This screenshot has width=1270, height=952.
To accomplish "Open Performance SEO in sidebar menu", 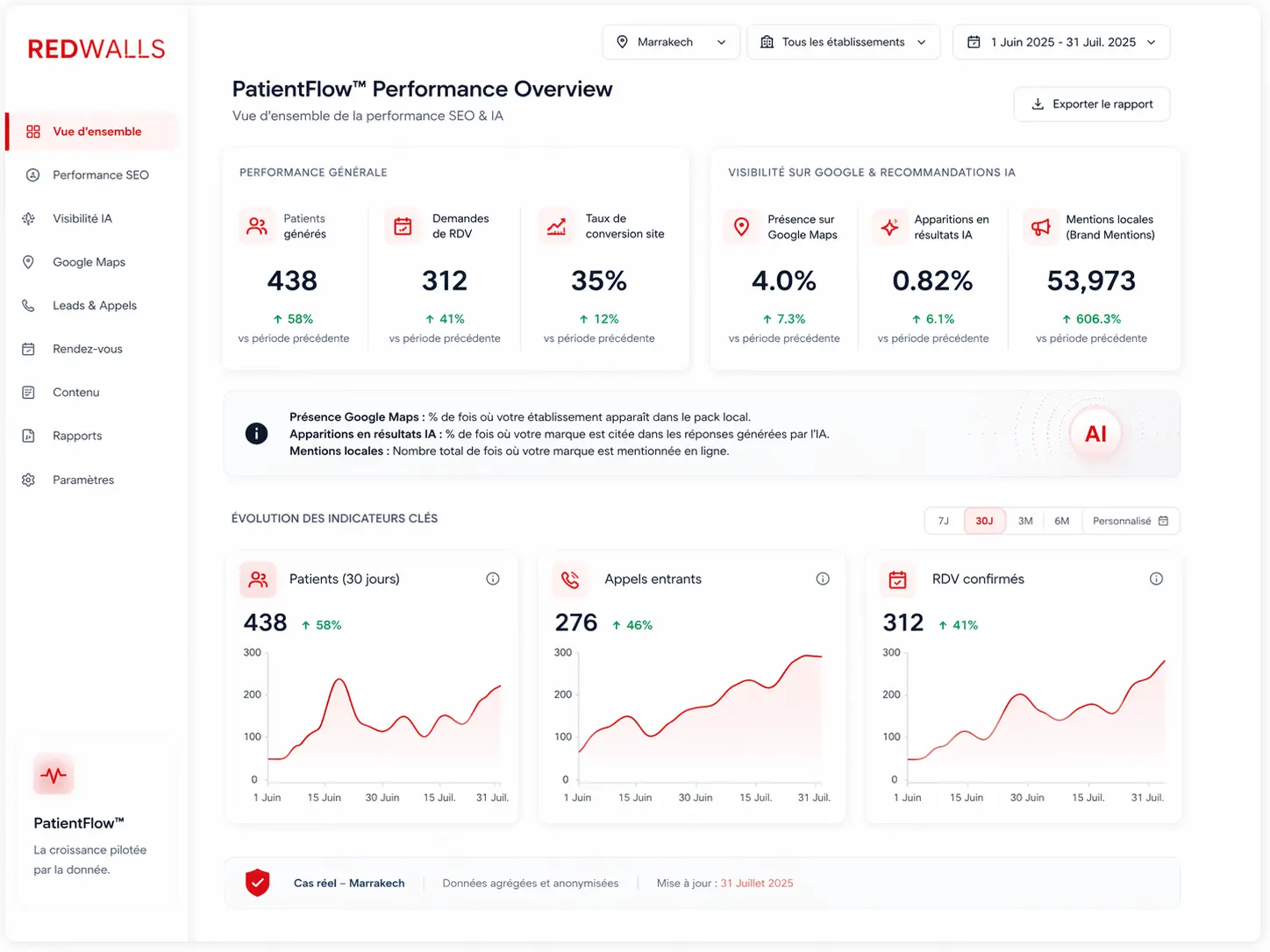I will [92, 175].
